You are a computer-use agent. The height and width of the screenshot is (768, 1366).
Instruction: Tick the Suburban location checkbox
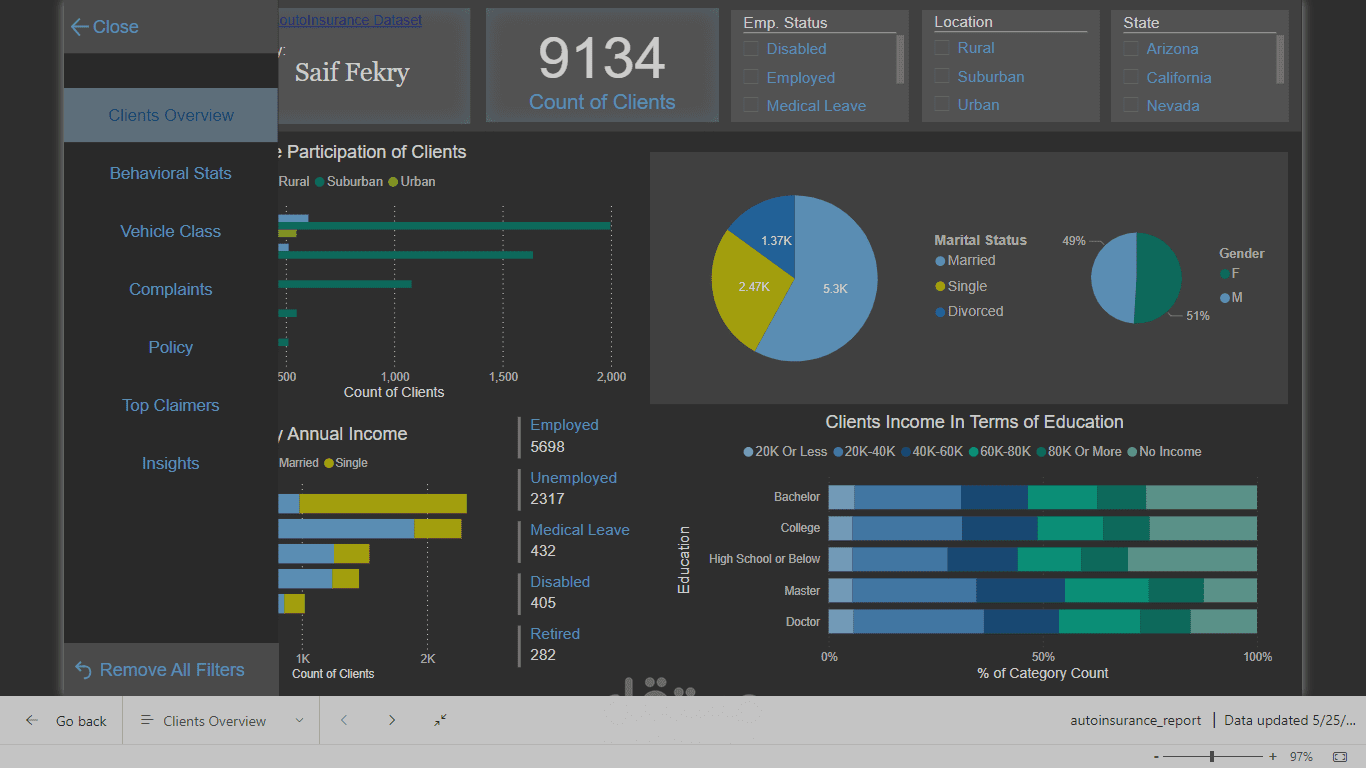(x=941, y=76)
